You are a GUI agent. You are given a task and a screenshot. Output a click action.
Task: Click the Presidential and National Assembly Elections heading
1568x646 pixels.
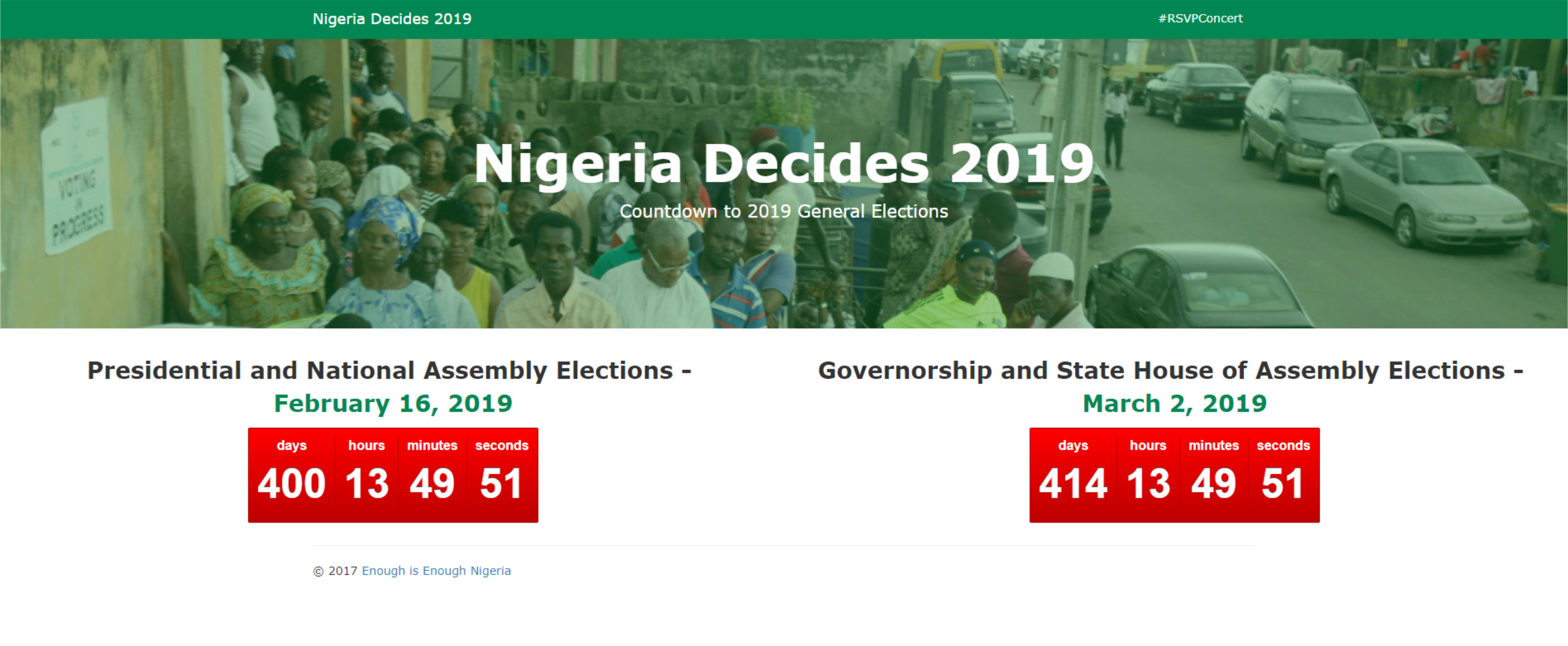[x=390, y=370]
